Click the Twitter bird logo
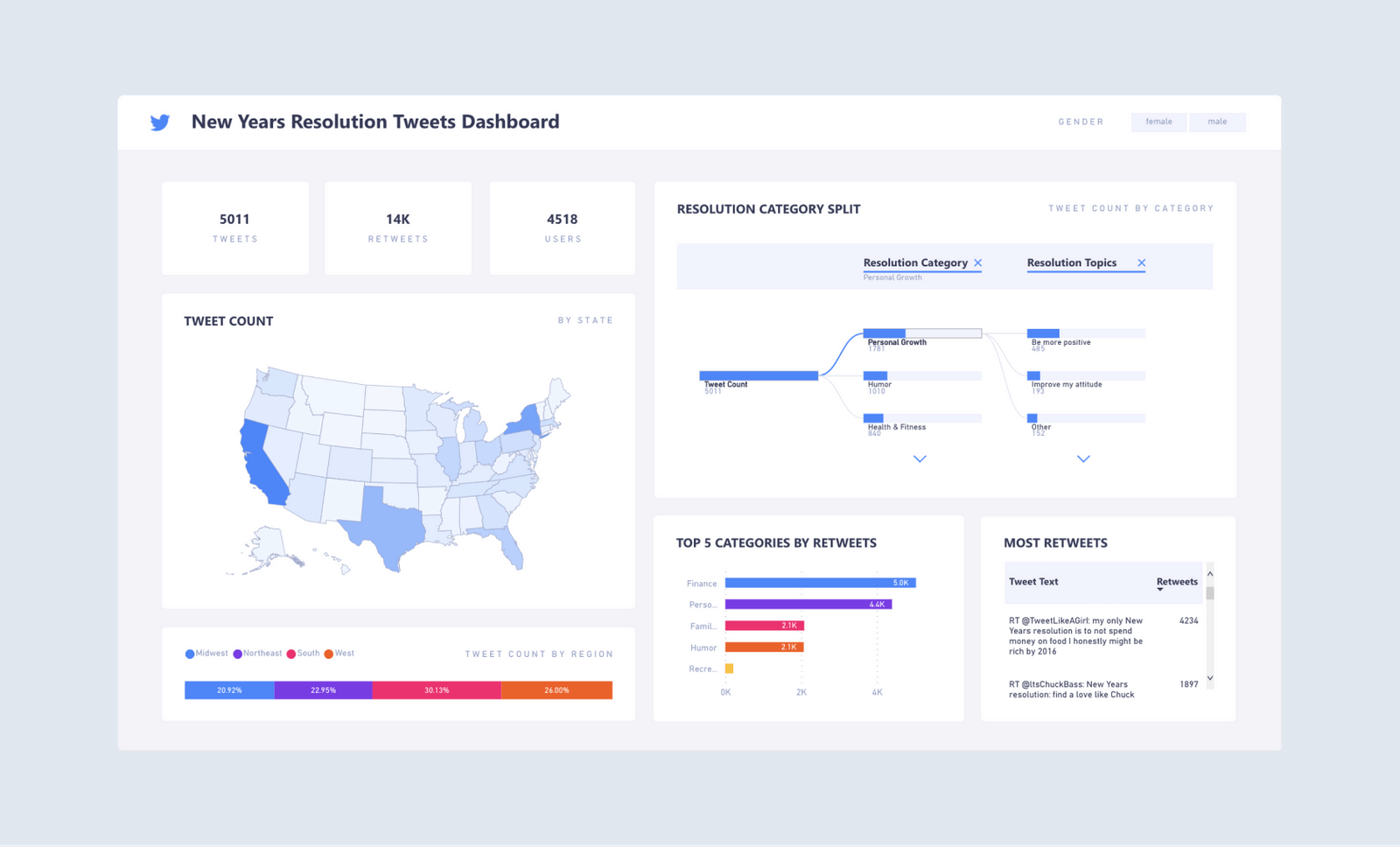Viewport: 1400px width, 847px height. click(x=160, y=122)
